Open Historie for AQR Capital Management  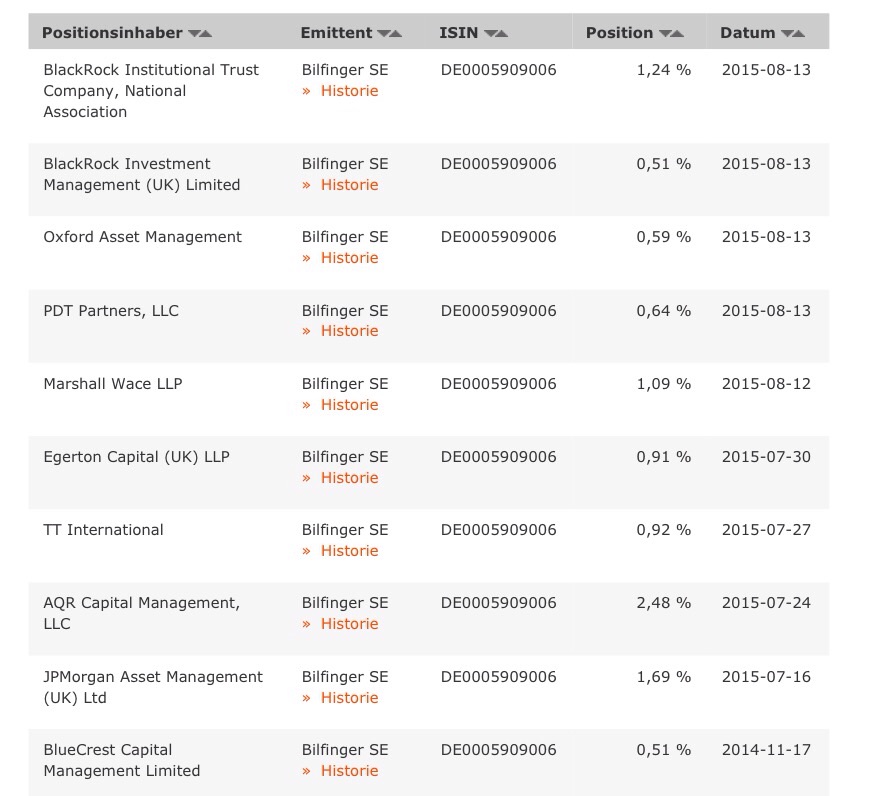(349, 624)
